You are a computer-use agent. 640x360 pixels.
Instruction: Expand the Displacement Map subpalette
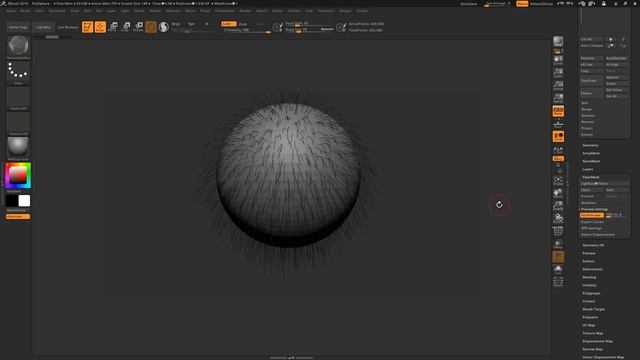click(x=598, y=341)
